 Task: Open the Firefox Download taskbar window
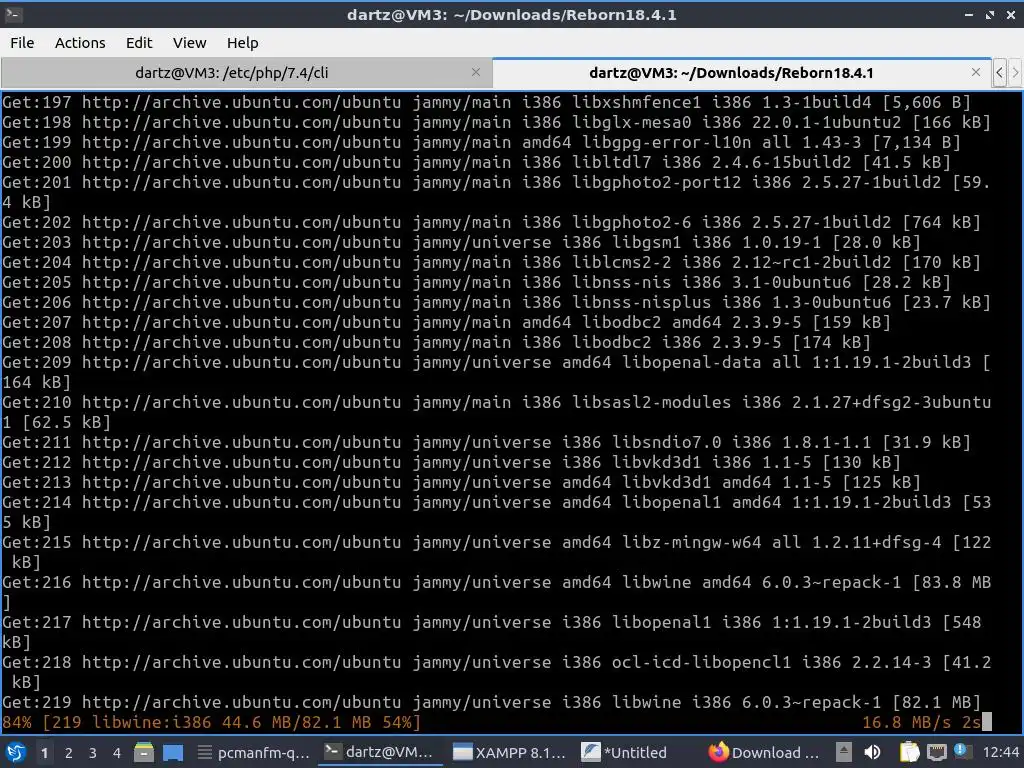(x=764, y=752)
